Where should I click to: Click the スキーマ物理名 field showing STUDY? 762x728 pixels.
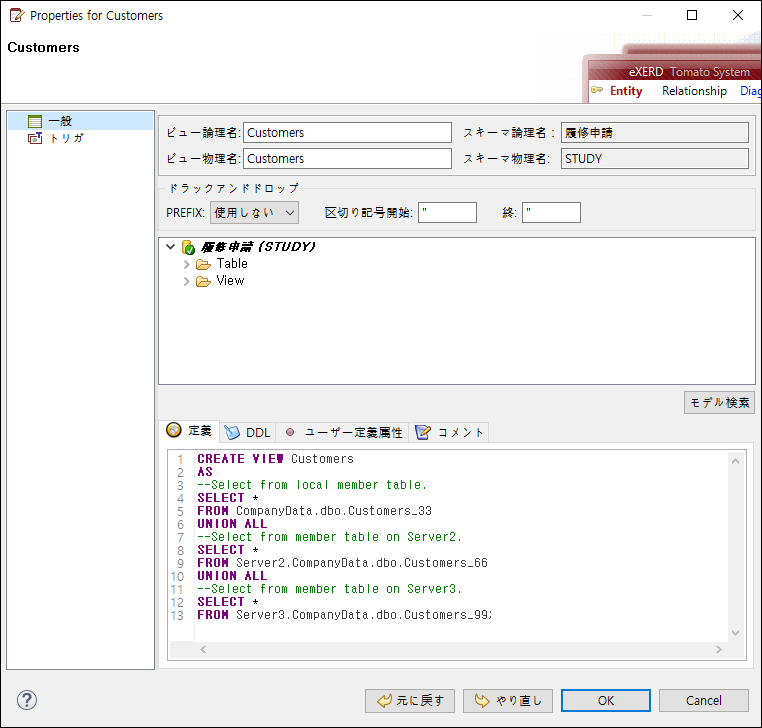(654, 158)
